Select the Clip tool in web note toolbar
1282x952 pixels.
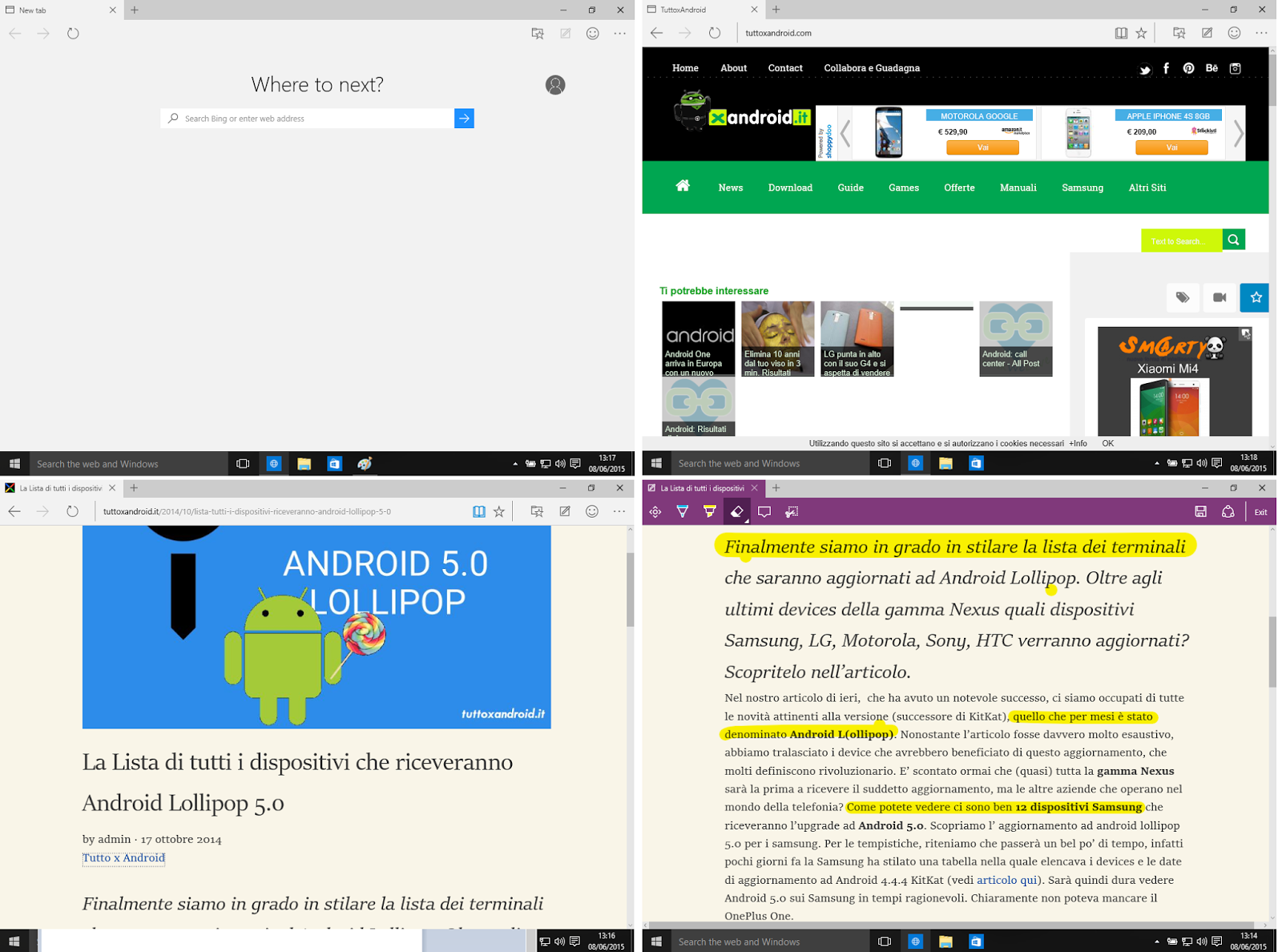(x=792, y=511)
